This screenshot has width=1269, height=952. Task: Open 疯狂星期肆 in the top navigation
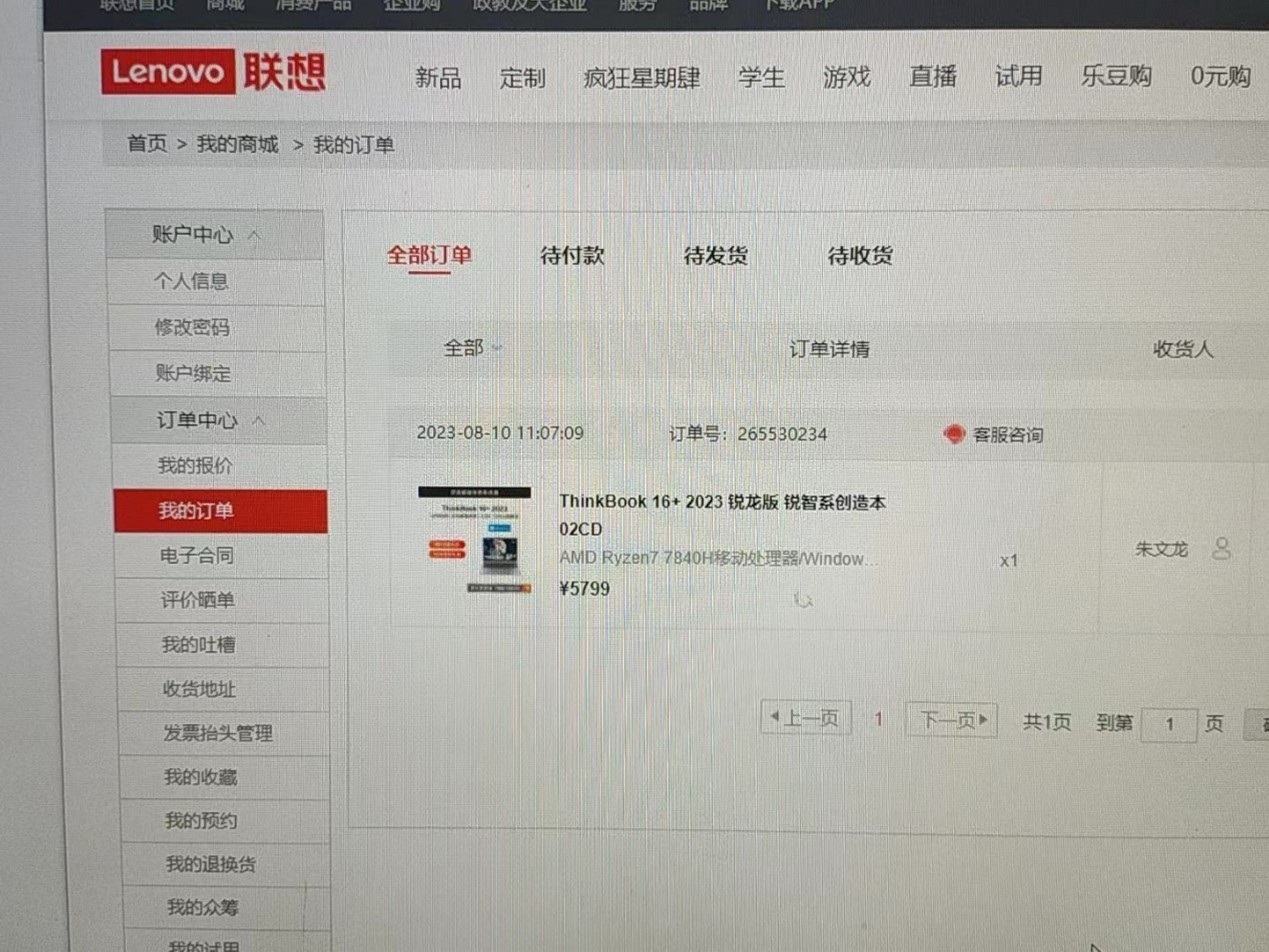coord(642,77)
